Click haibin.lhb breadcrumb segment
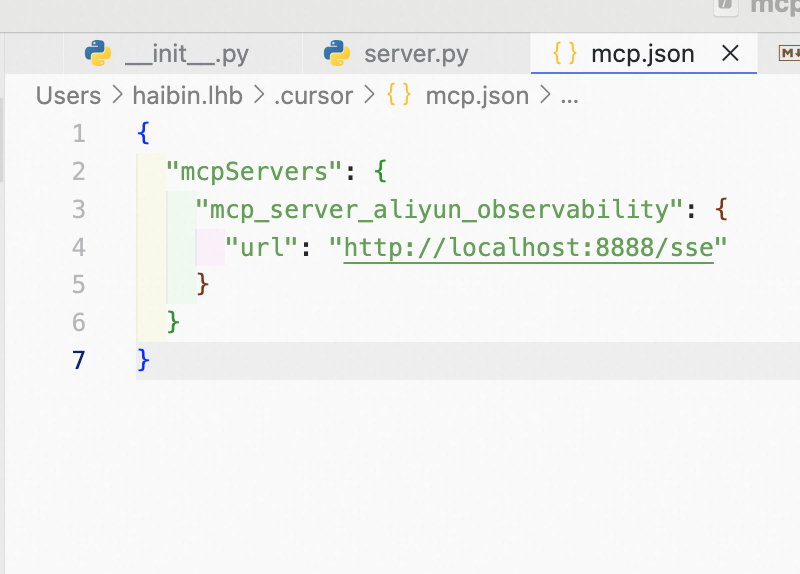800x574 pixels. point(187,96)
